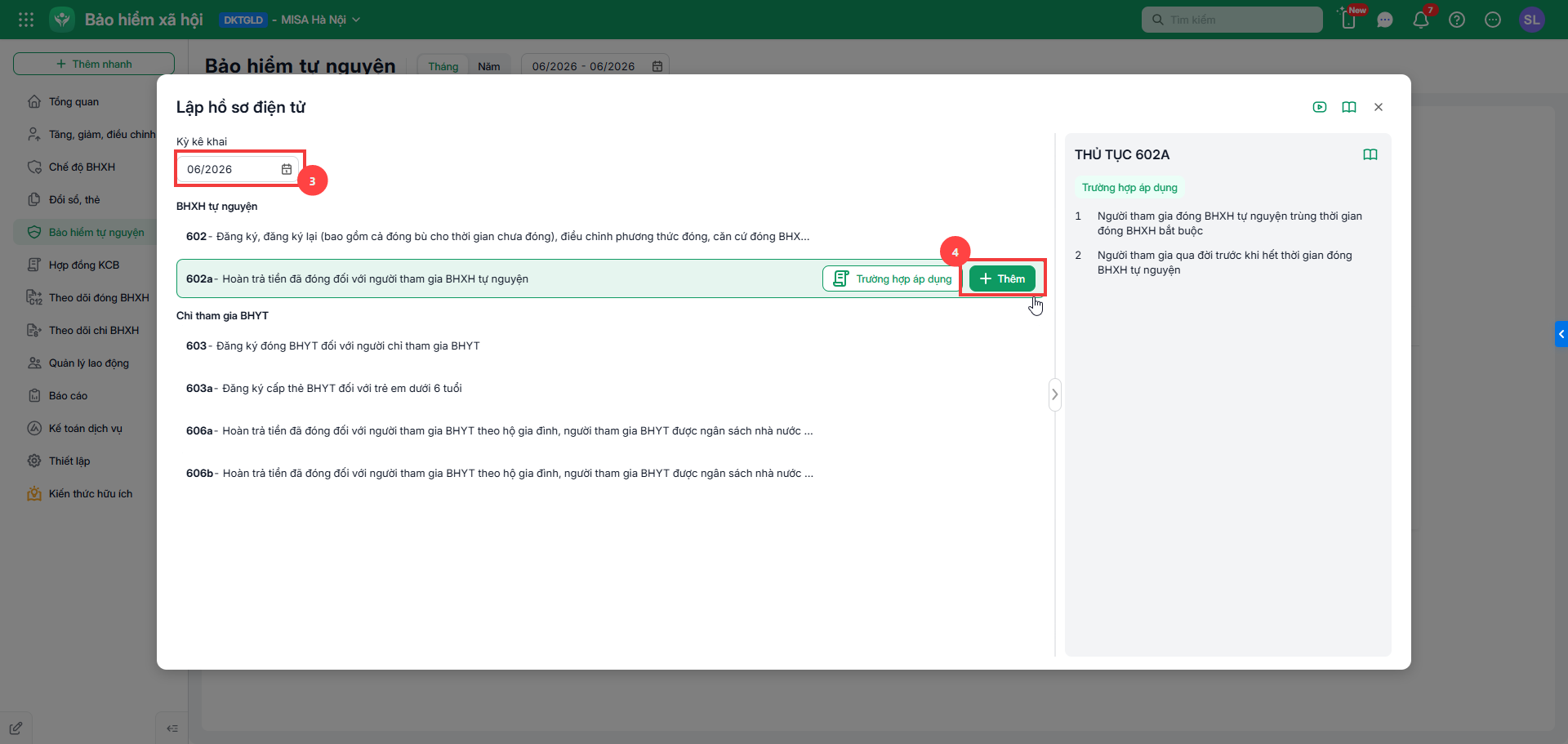Viewport: 1568px width, 744px height.
Task: Click the Hợp đồng KCB icon
Action: 34,265
